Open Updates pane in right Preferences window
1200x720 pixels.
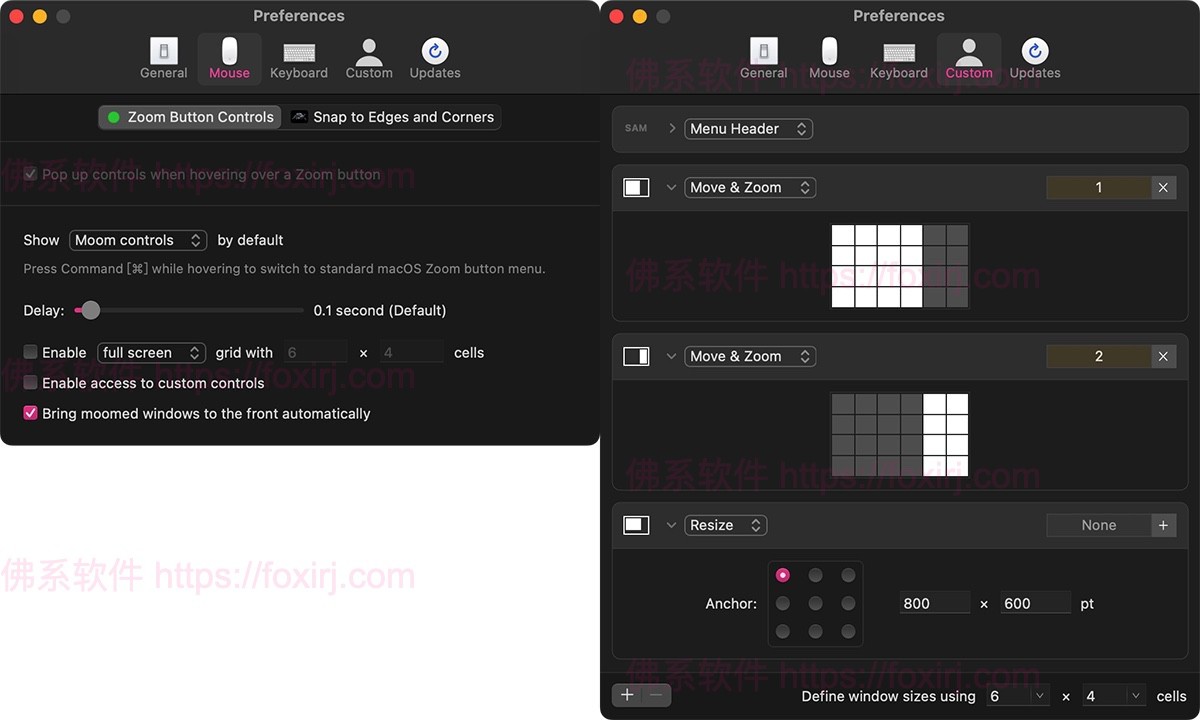pyautogui.click(x=1034, y=58)
